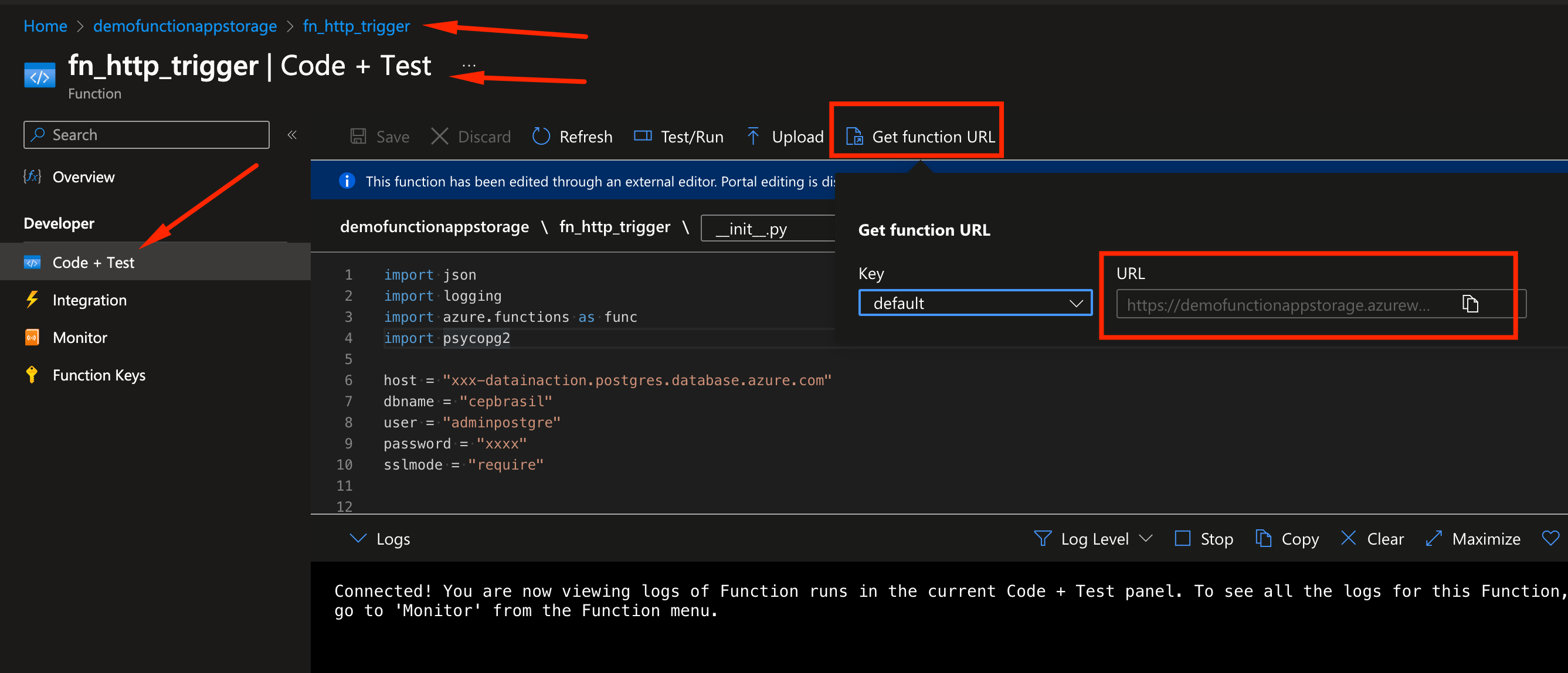1568x673 pixels.
Task: Click the Discard X icon
Action: [x=439, y=137]
